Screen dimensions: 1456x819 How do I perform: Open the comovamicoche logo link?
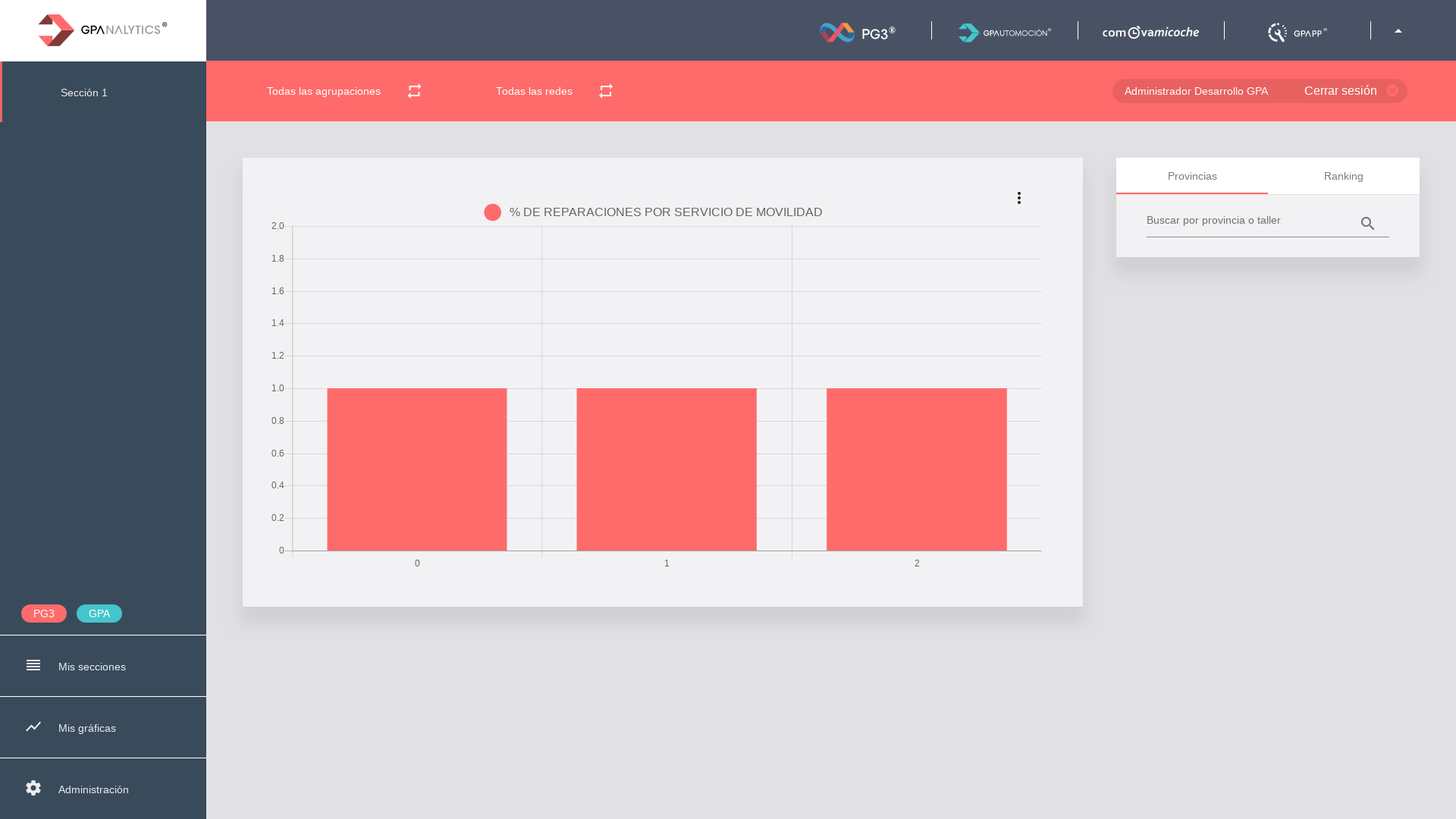point(1150,32)
